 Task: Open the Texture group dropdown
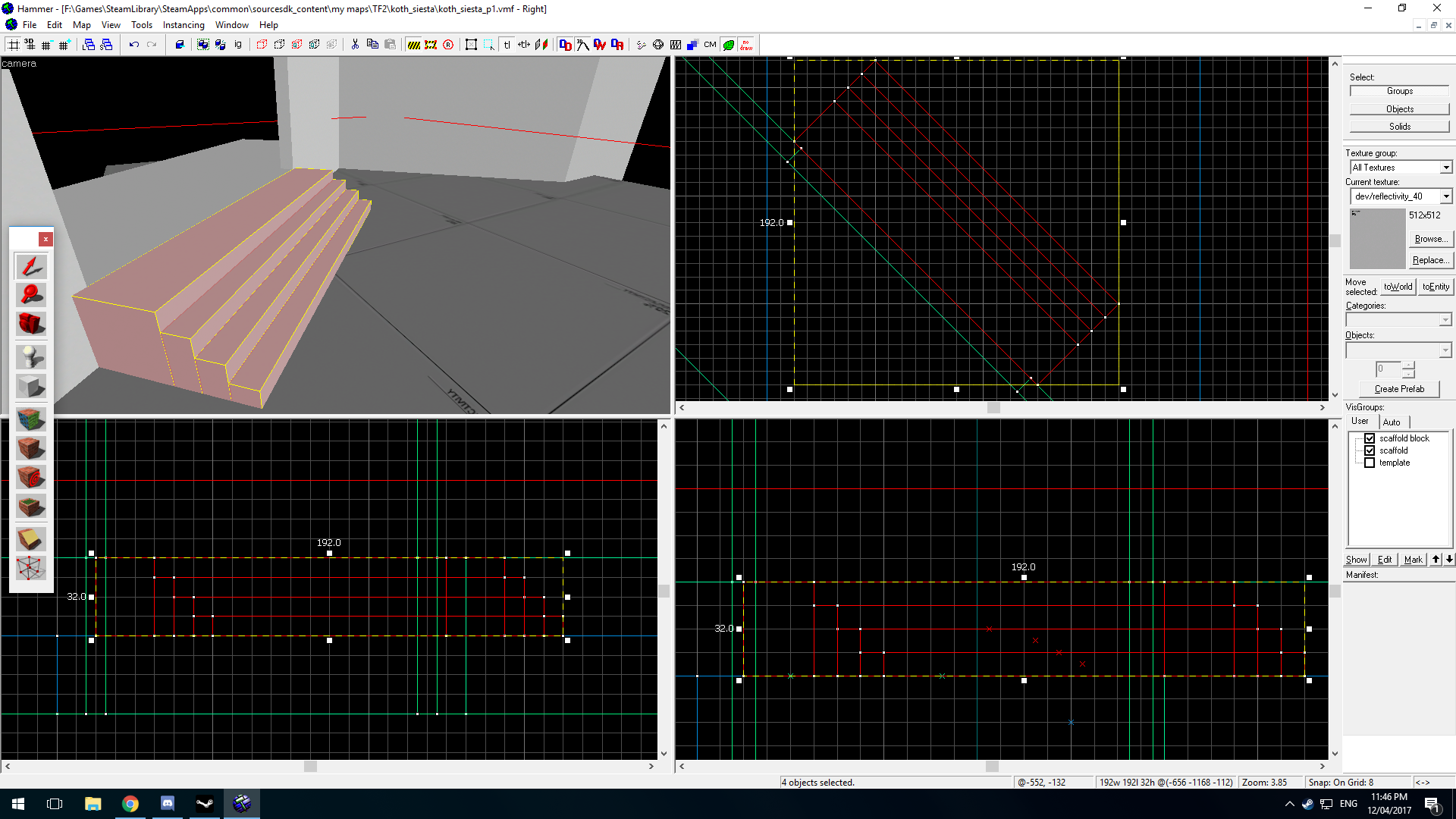[1445, 168]
